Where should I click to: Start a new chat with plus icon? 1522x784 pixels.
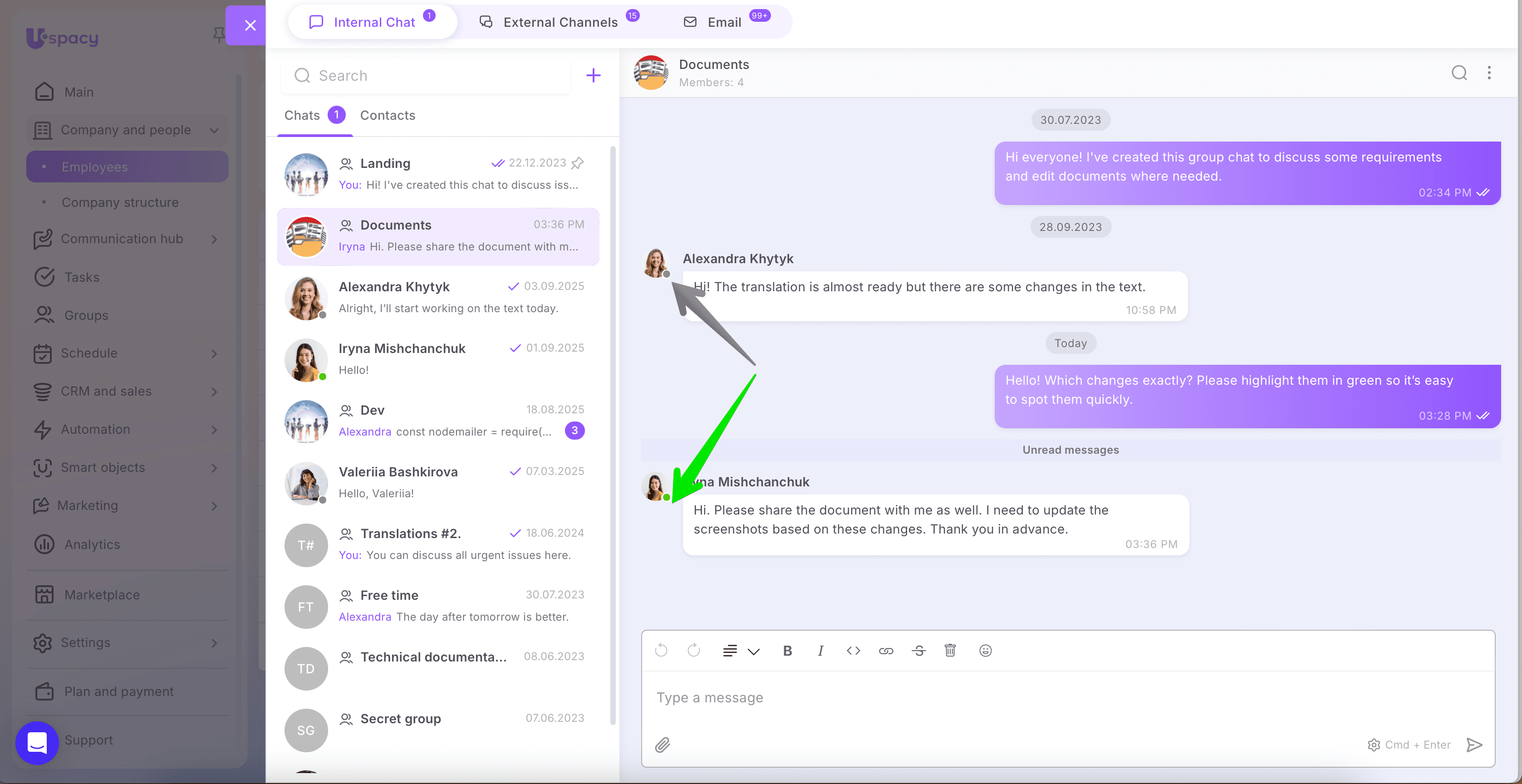pos(593,75)
